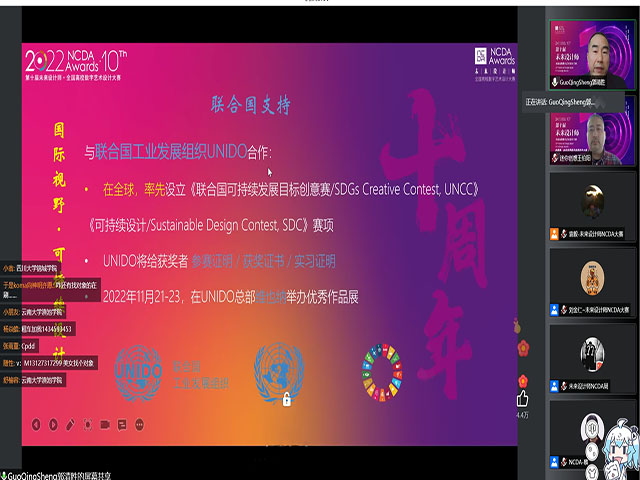Select the pen annotation tool

70,425
